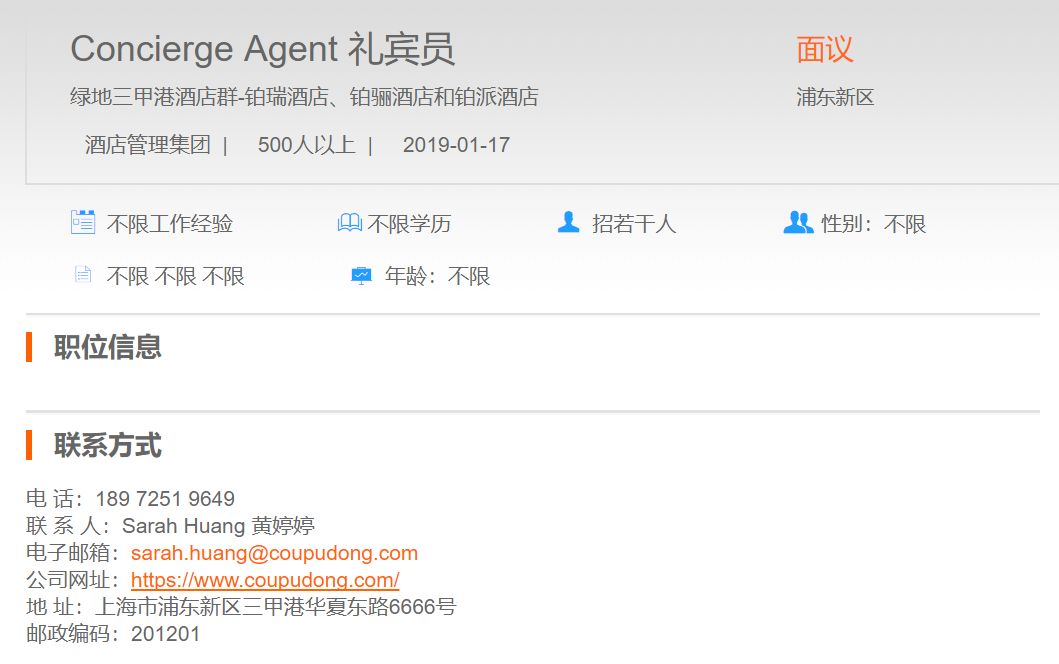
Task: Click the 浦东新区 location text
Action: (835, 97)
